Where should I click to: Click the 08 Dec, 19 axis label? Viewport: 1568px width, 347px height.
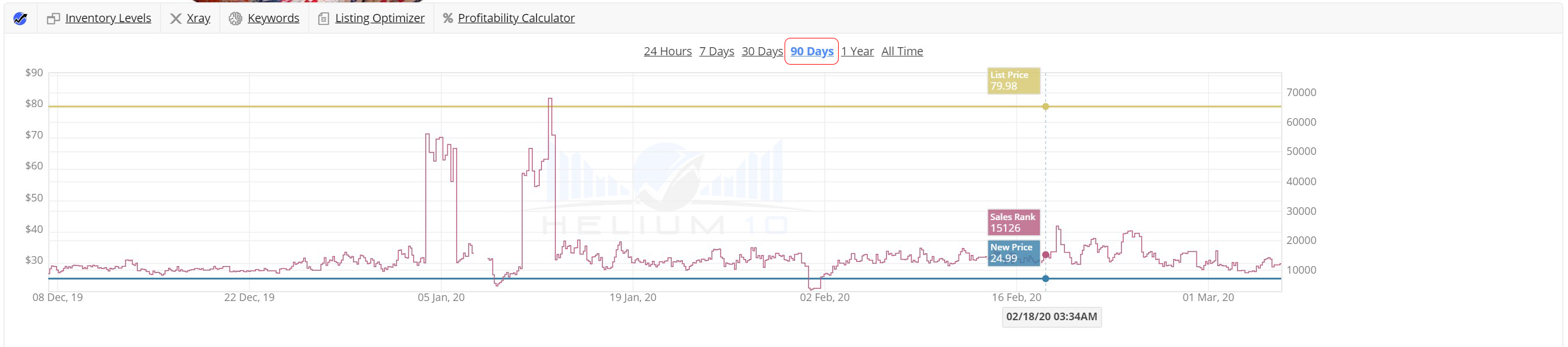[58, 298]
